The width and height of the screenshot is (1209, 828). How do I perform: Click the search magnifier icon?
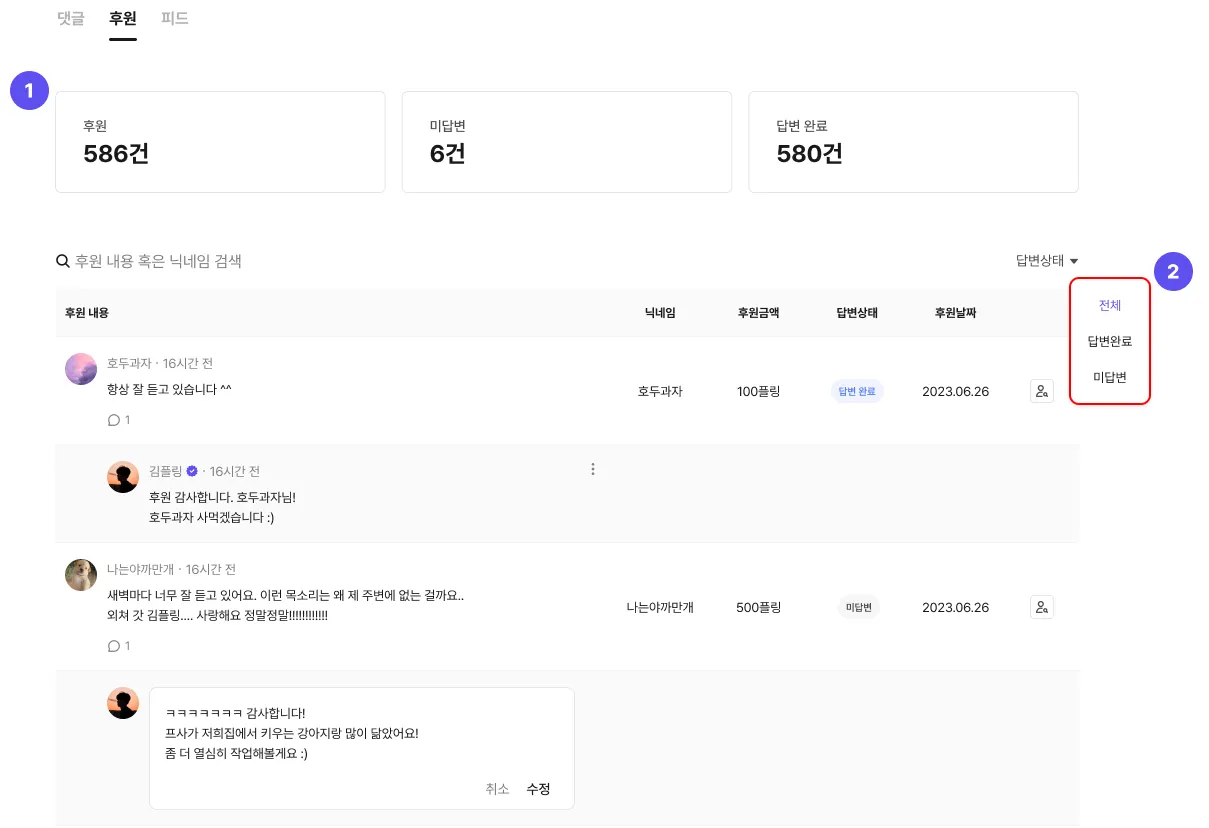click(63, 261)
